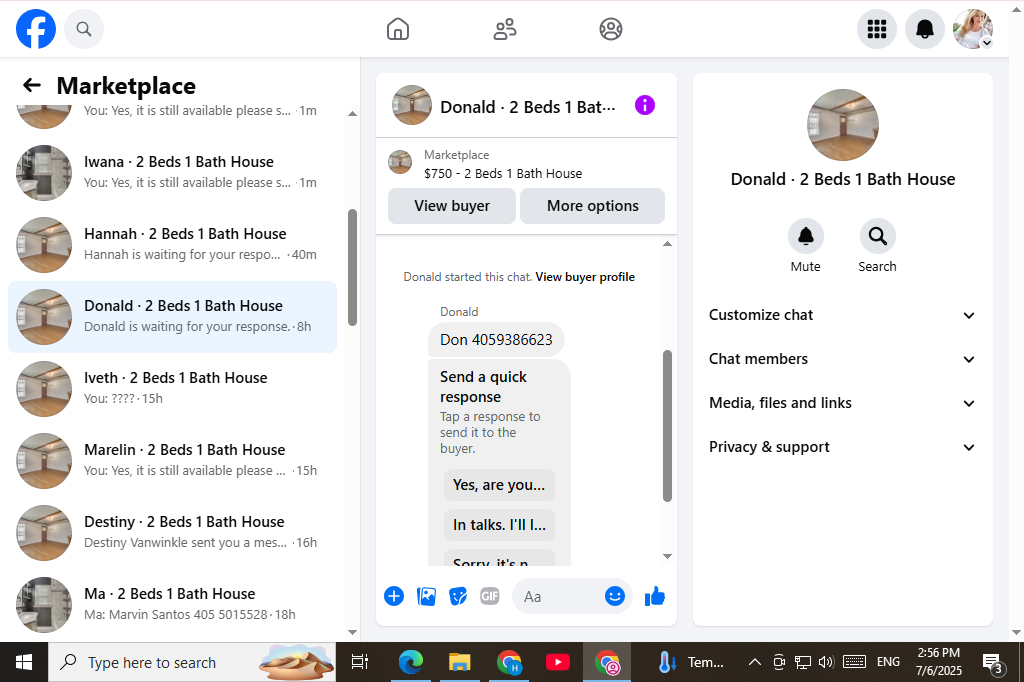Choose a sticker icon
Viewport: 1024px width, 682px height.
tap(458, 596)
